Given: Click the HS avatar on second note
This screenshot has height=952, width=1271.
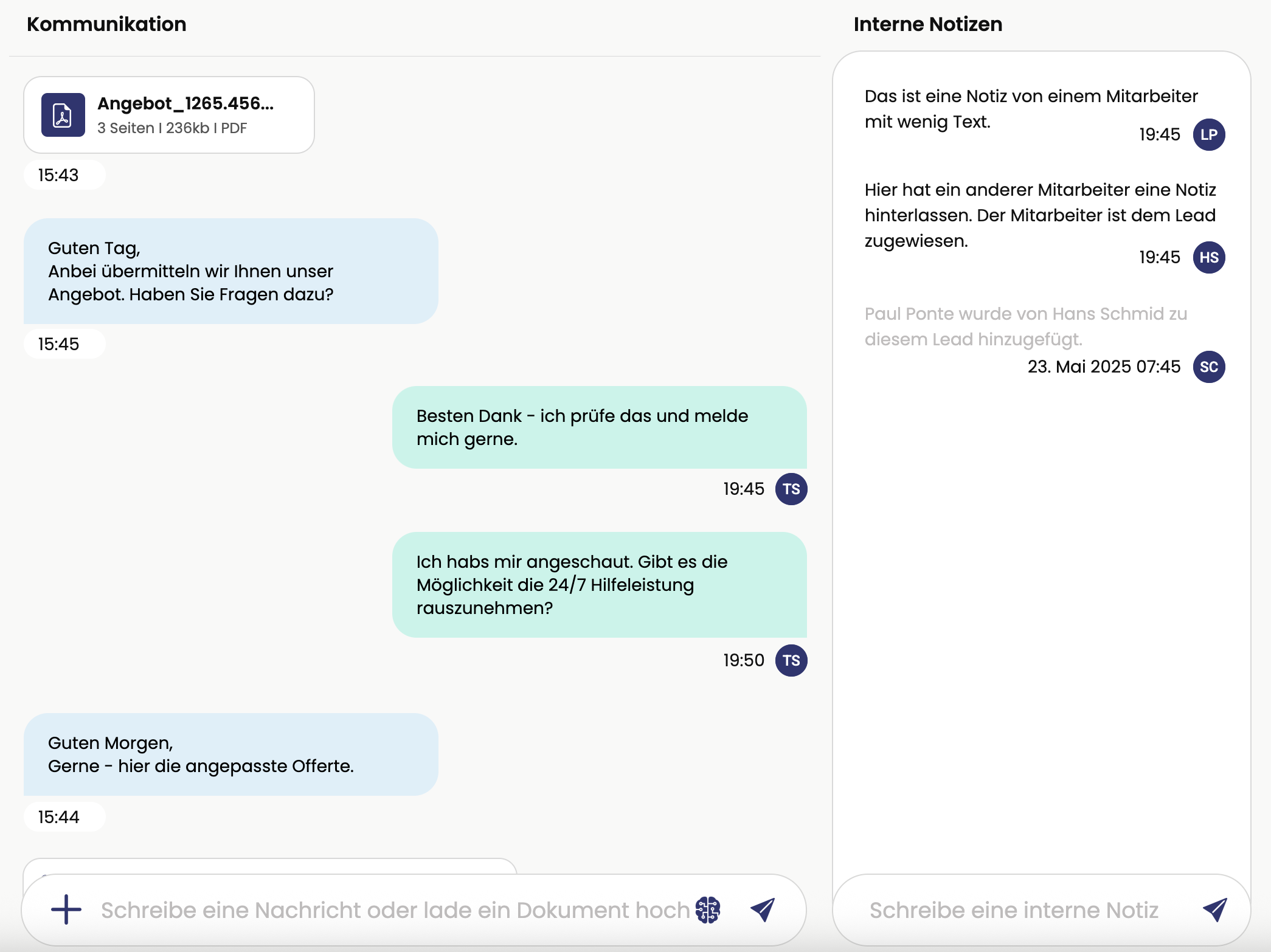Looking at the screenshot, I should 1208,257.
